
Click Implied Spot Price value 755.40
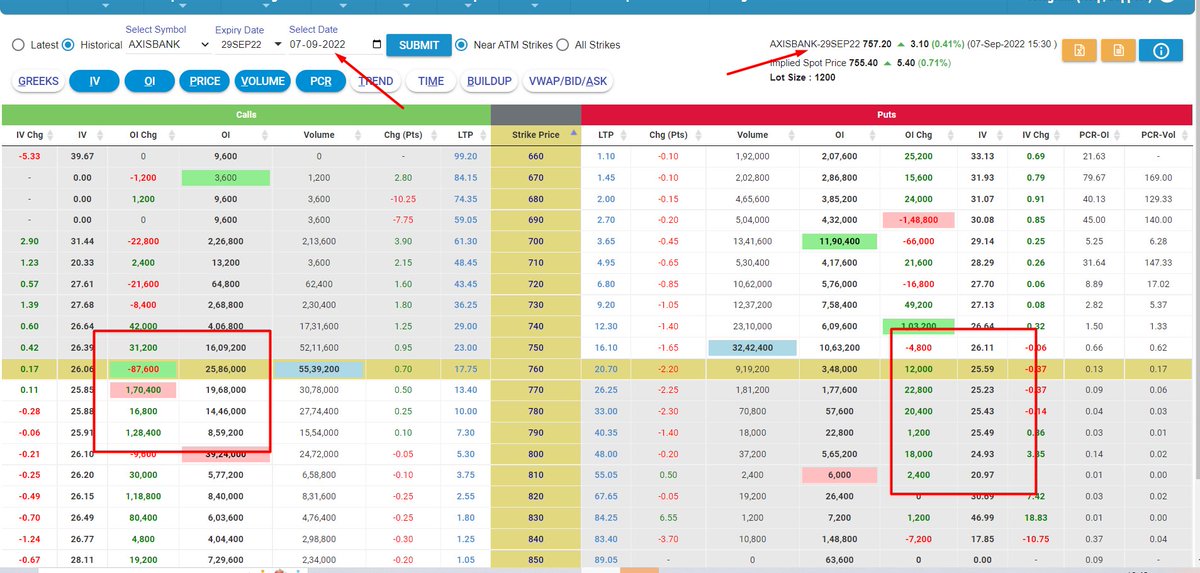coord(862,62)
